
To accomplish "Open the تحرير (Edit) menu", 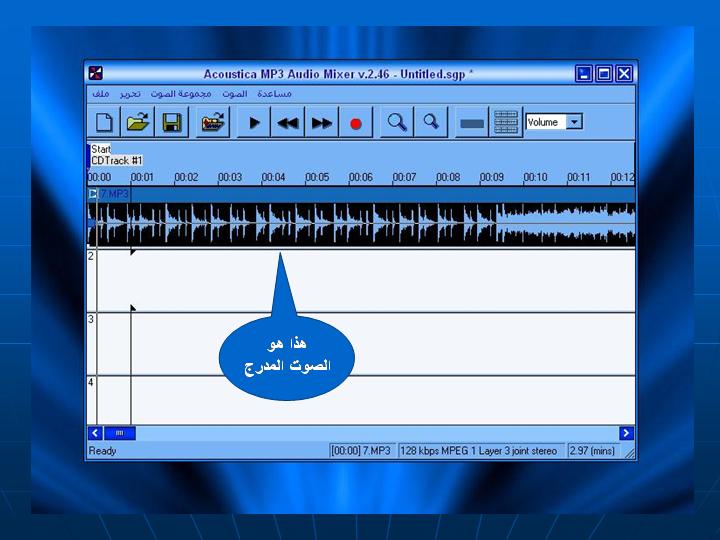I will [x=130, y=94].
